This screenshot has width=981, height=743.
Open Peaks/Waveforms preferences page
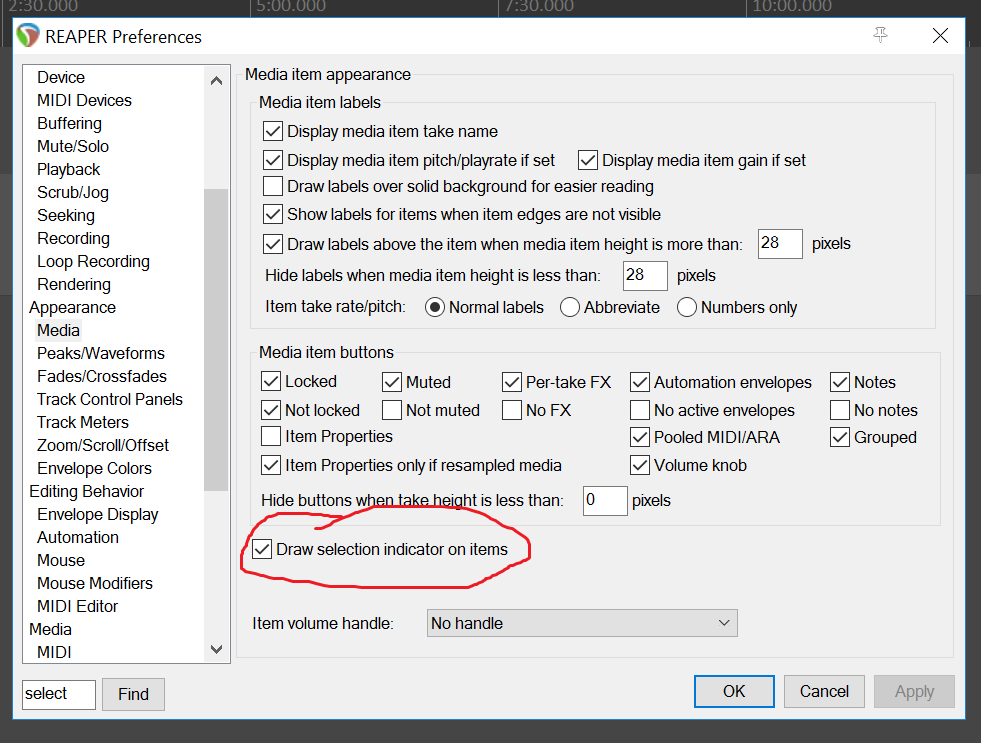click(101, 353)
